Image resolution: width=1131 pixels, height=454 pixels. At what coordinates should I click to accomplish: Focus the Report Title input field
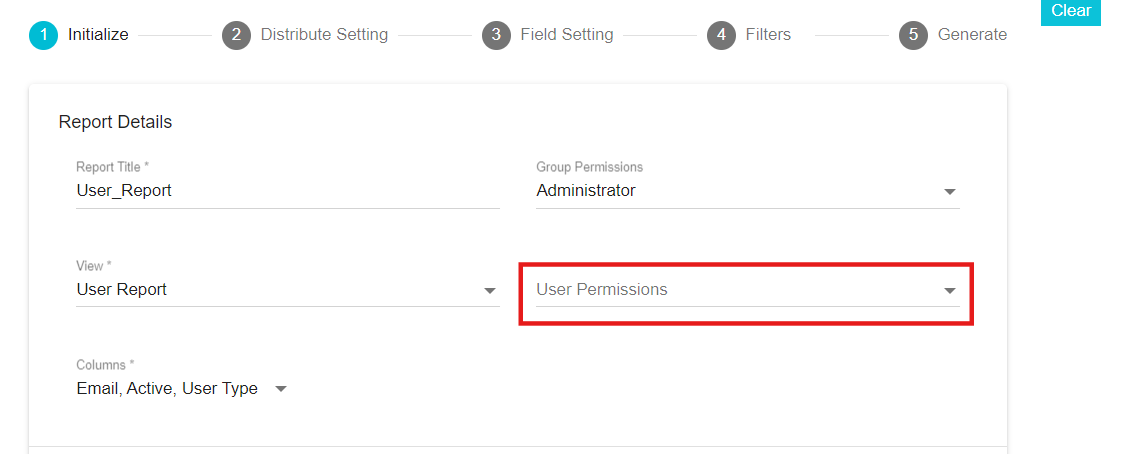click(288, 191)
